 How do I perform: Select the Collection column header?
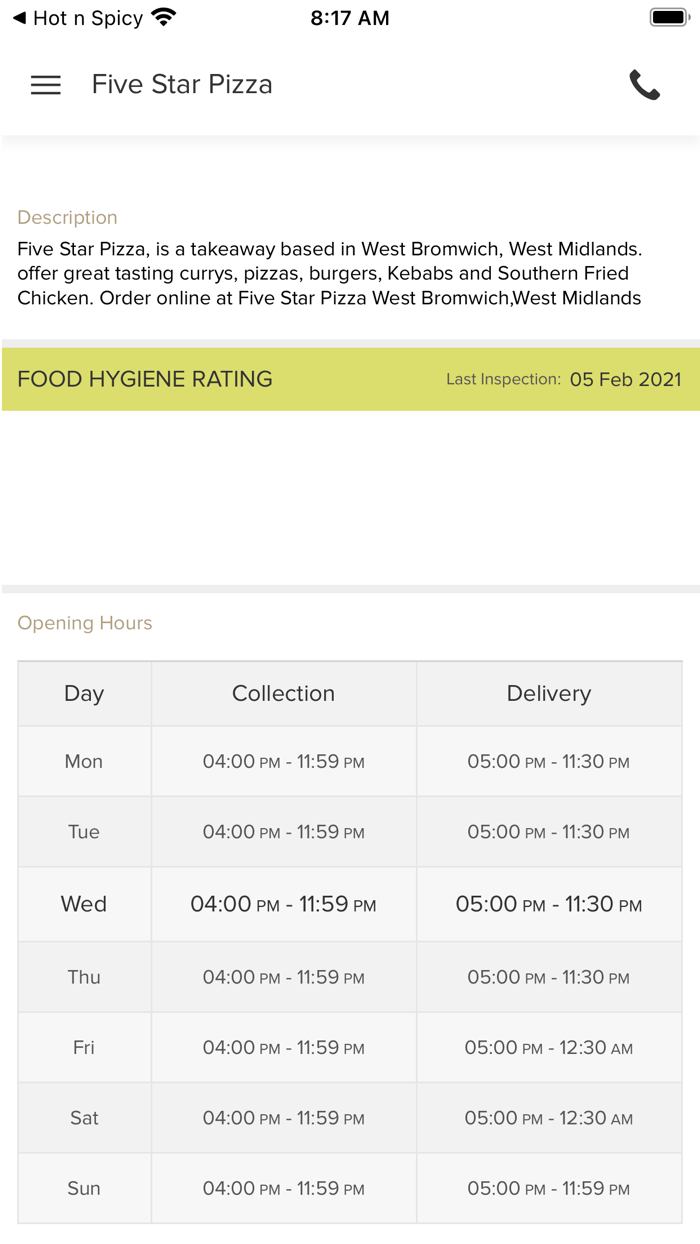point(283,693)
